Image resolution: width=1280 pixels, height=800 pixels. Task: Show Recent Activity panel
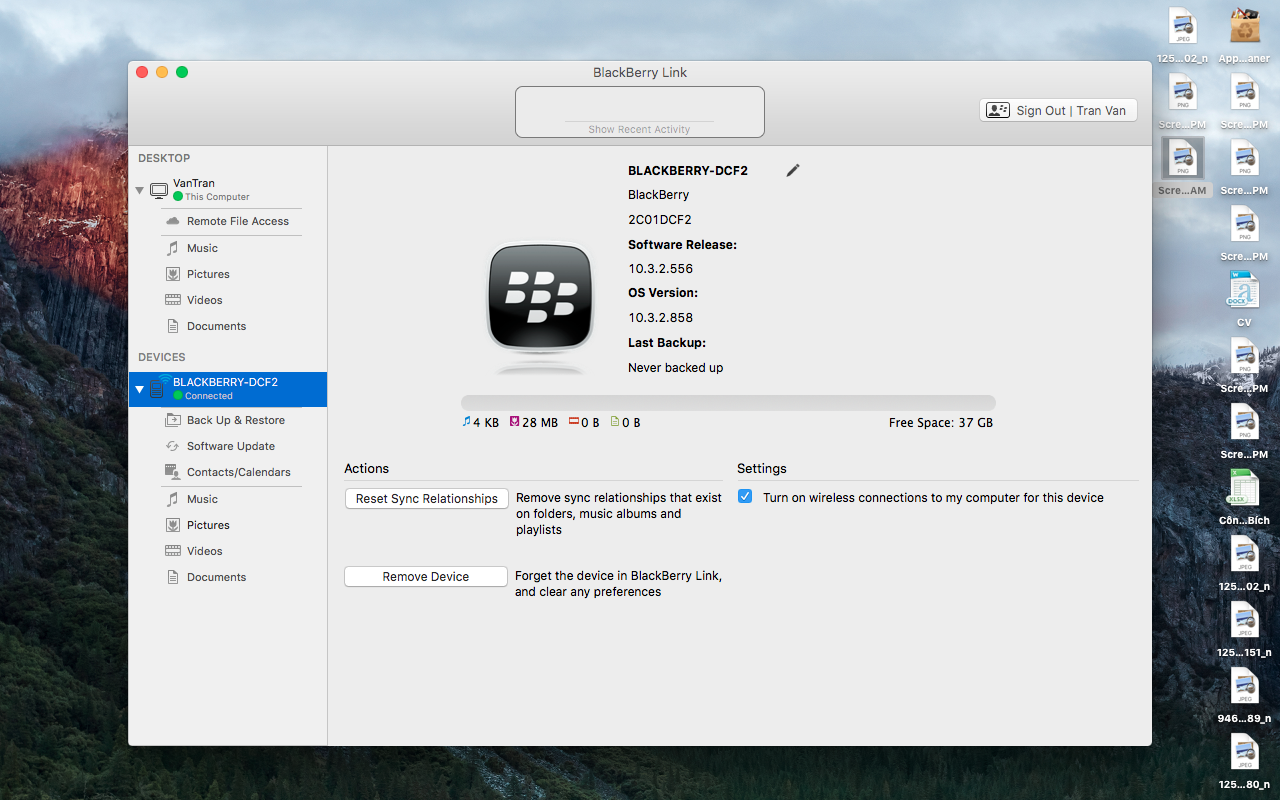point(639,129)
